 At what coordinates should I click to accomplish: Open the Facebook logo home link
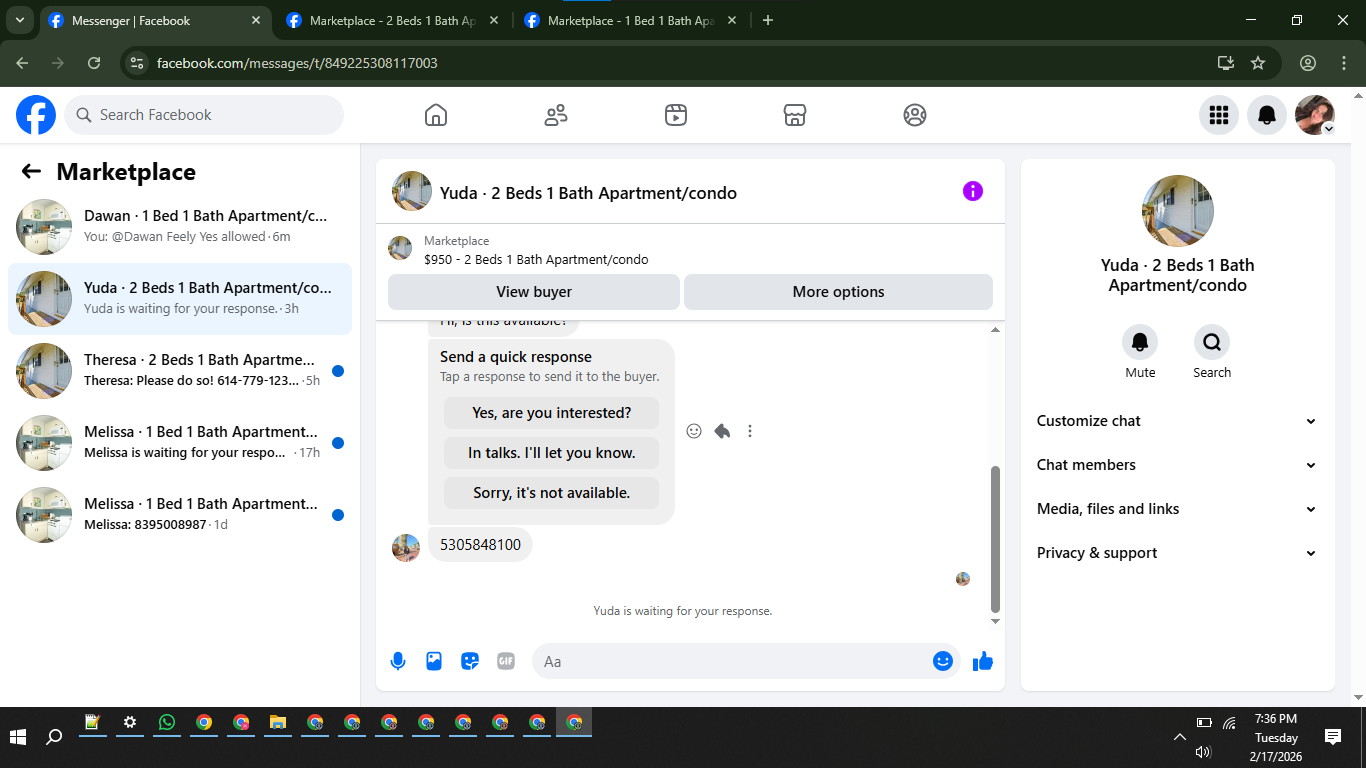pos(36,115)
